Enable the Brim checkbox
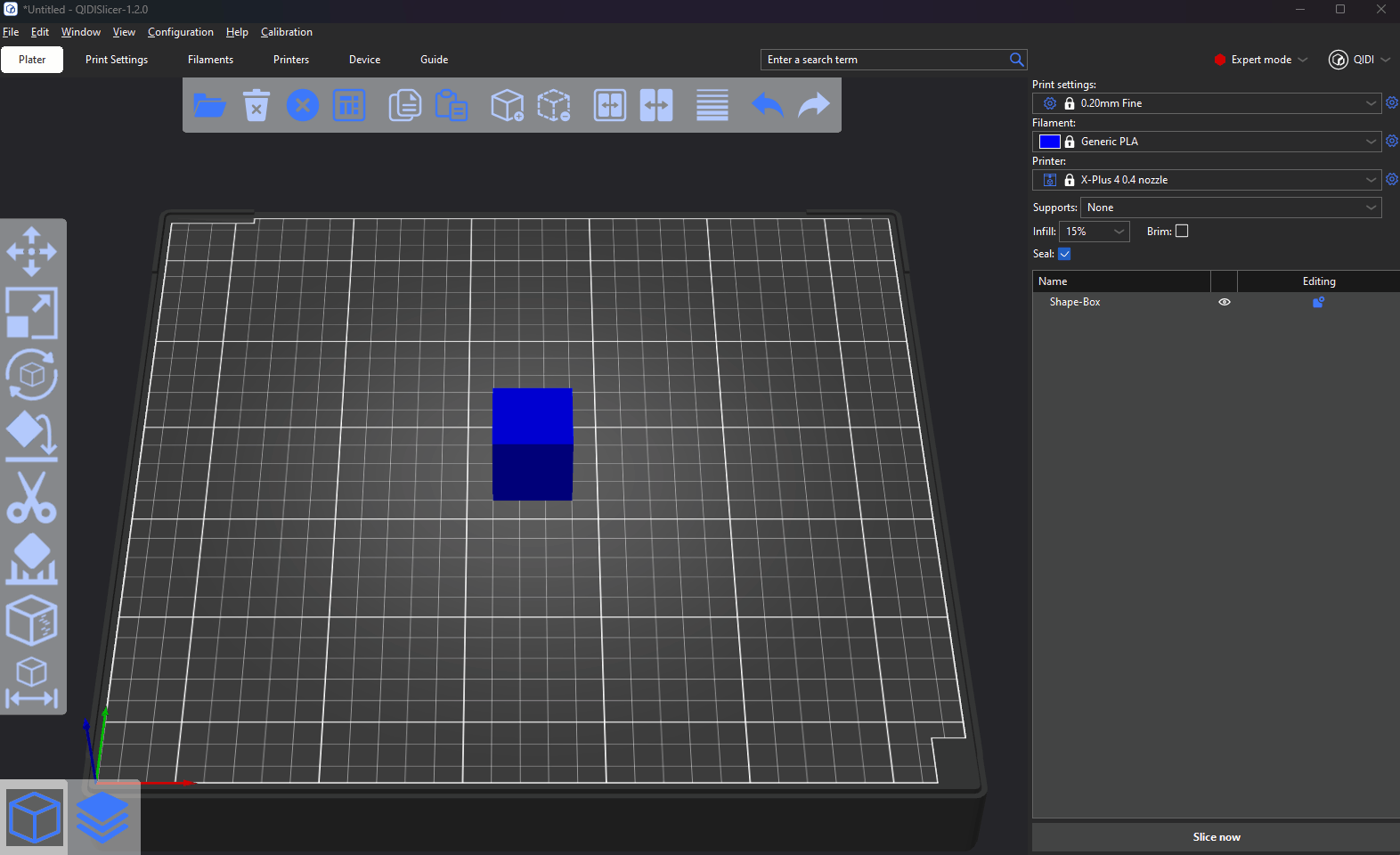Screen dimensions: 1400x855 tap(1182, 231)
